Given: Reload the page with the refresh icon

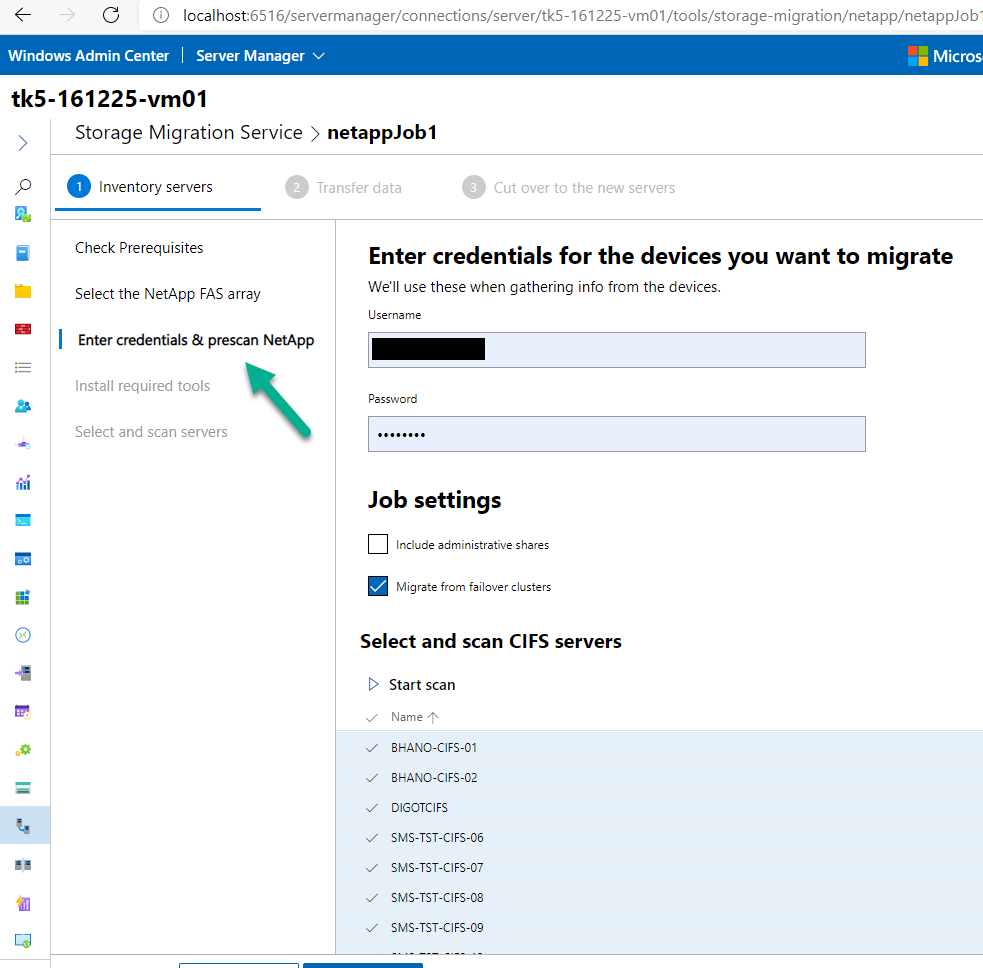Looking at the screenshot, I should (x=111, y=15).
